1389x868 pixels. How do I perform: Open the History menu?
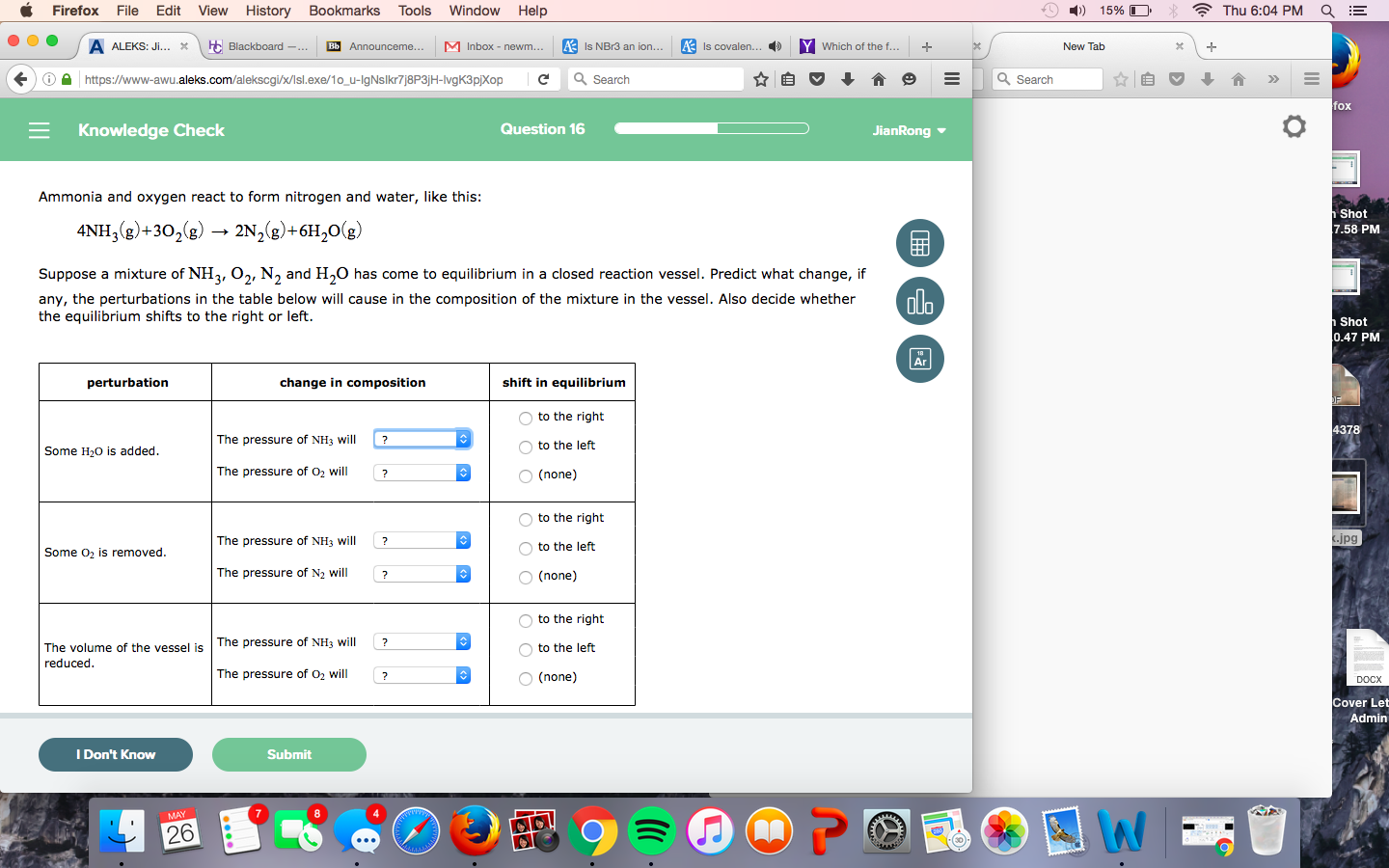coord(267,11)
